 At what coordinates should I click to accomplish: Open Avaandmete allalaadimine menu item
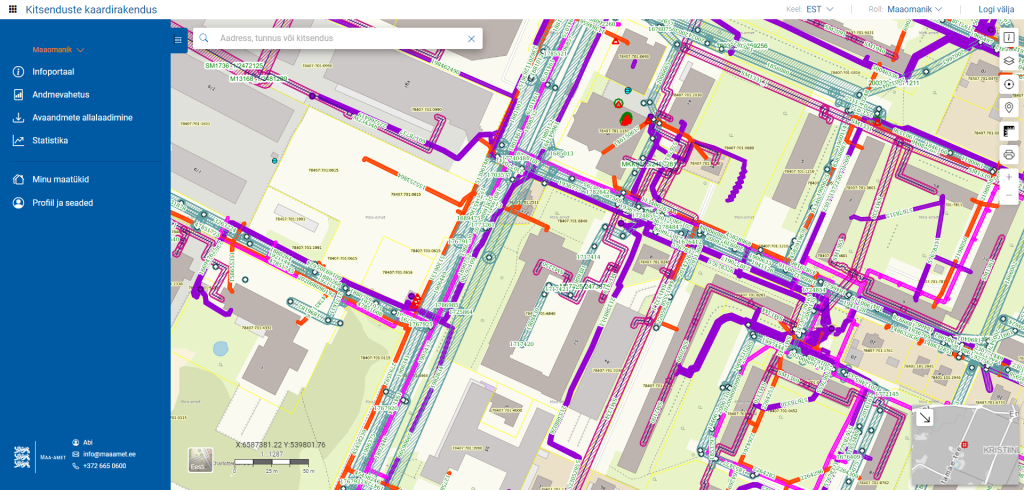click(x=82, y=118)
